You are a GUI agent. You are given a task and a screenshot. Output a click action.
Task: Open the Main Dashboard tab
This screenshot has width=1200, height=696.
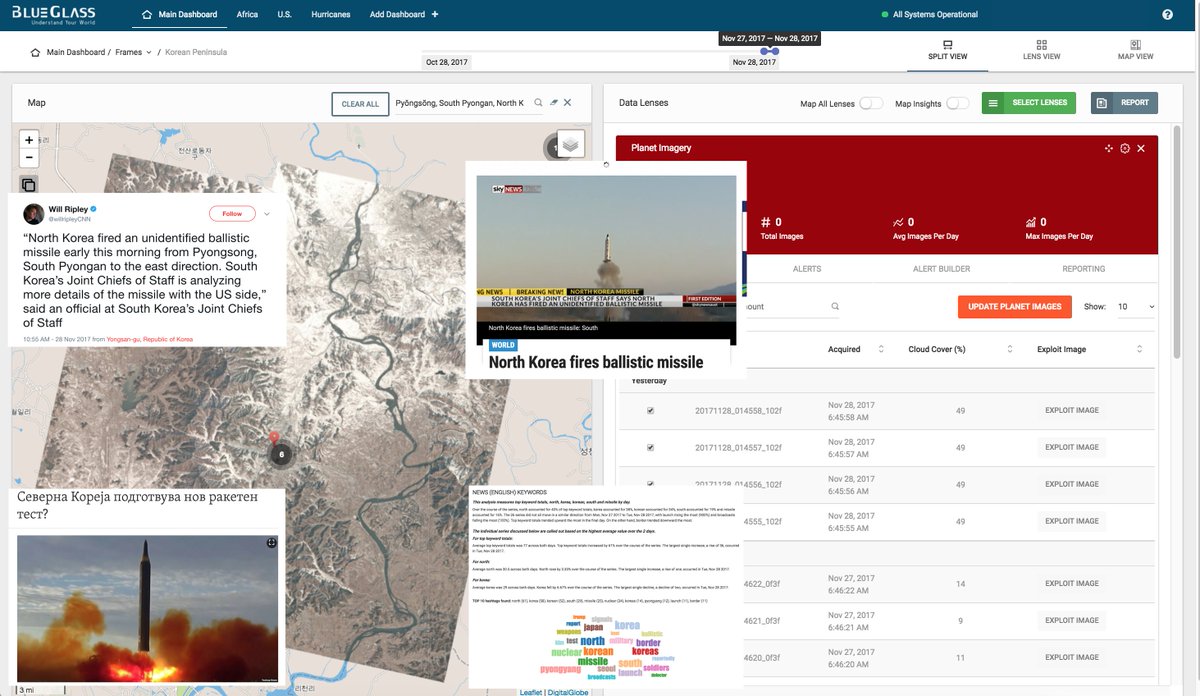click(x=179, y=15)
